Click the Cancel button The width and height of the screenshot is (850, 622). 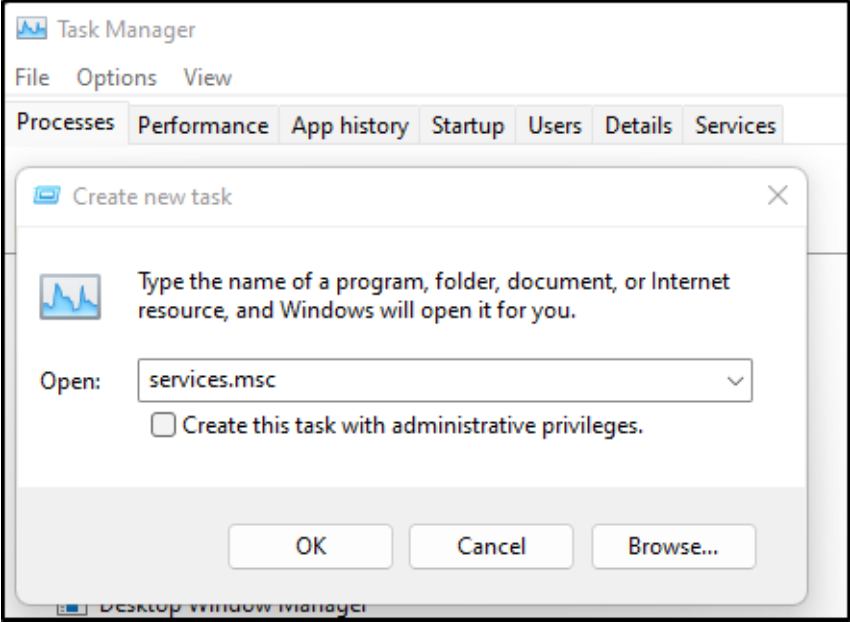click(491, 546)
